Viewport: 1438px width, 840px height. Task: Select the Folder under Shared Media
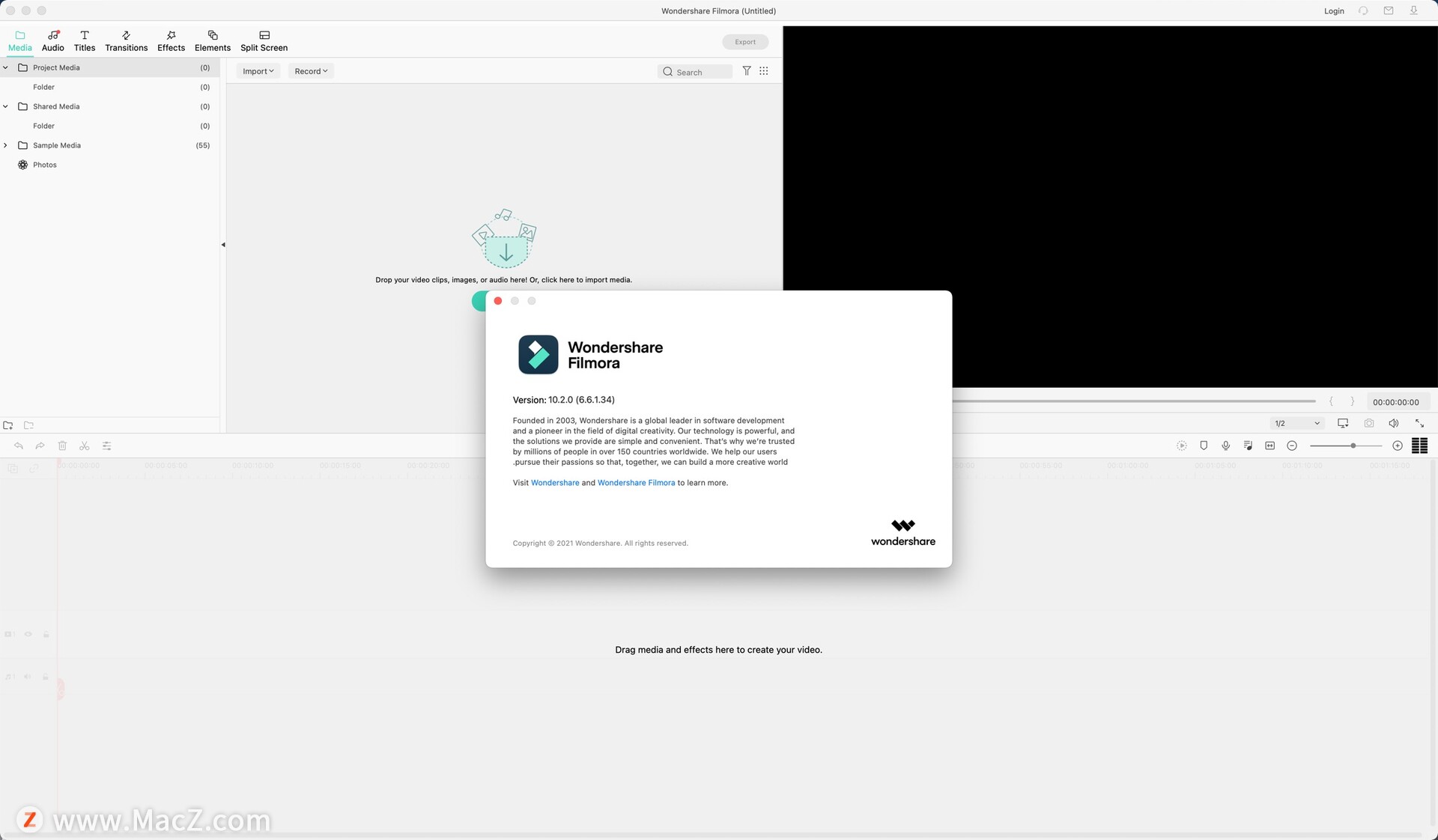tap(109, 126)
